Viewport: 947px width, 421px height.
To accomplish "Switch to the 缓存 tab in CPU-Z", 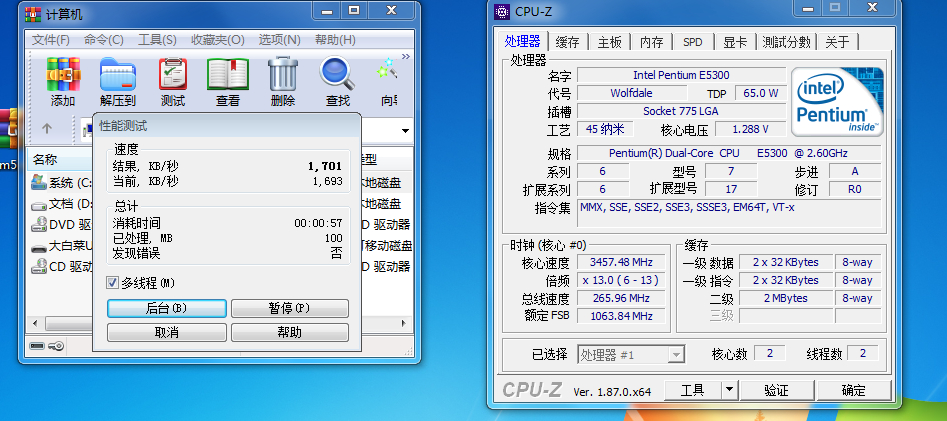I will click(568, 42).
